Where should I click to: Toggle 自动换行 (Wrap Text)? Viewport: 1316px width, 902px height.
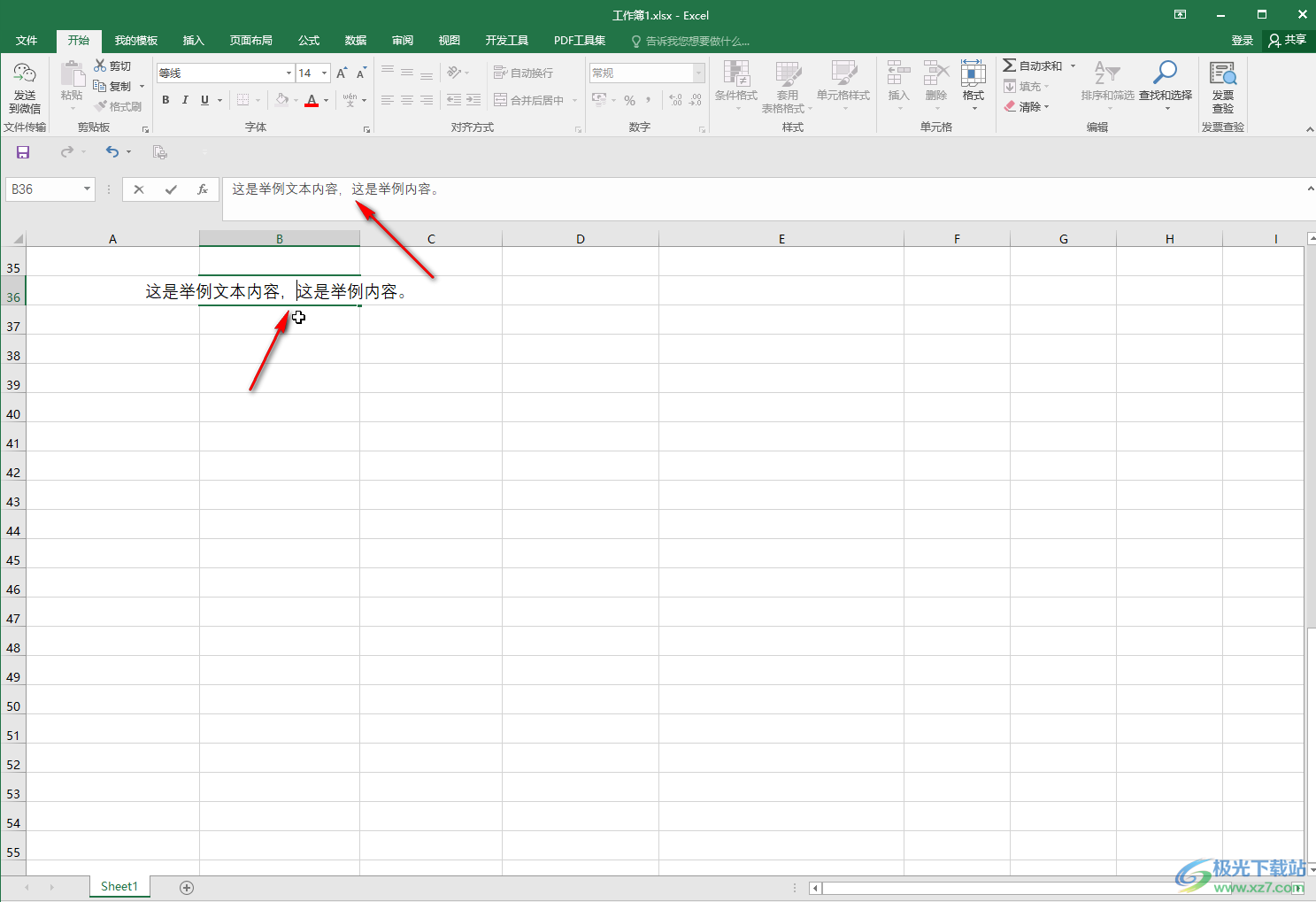tap(523, 73)
